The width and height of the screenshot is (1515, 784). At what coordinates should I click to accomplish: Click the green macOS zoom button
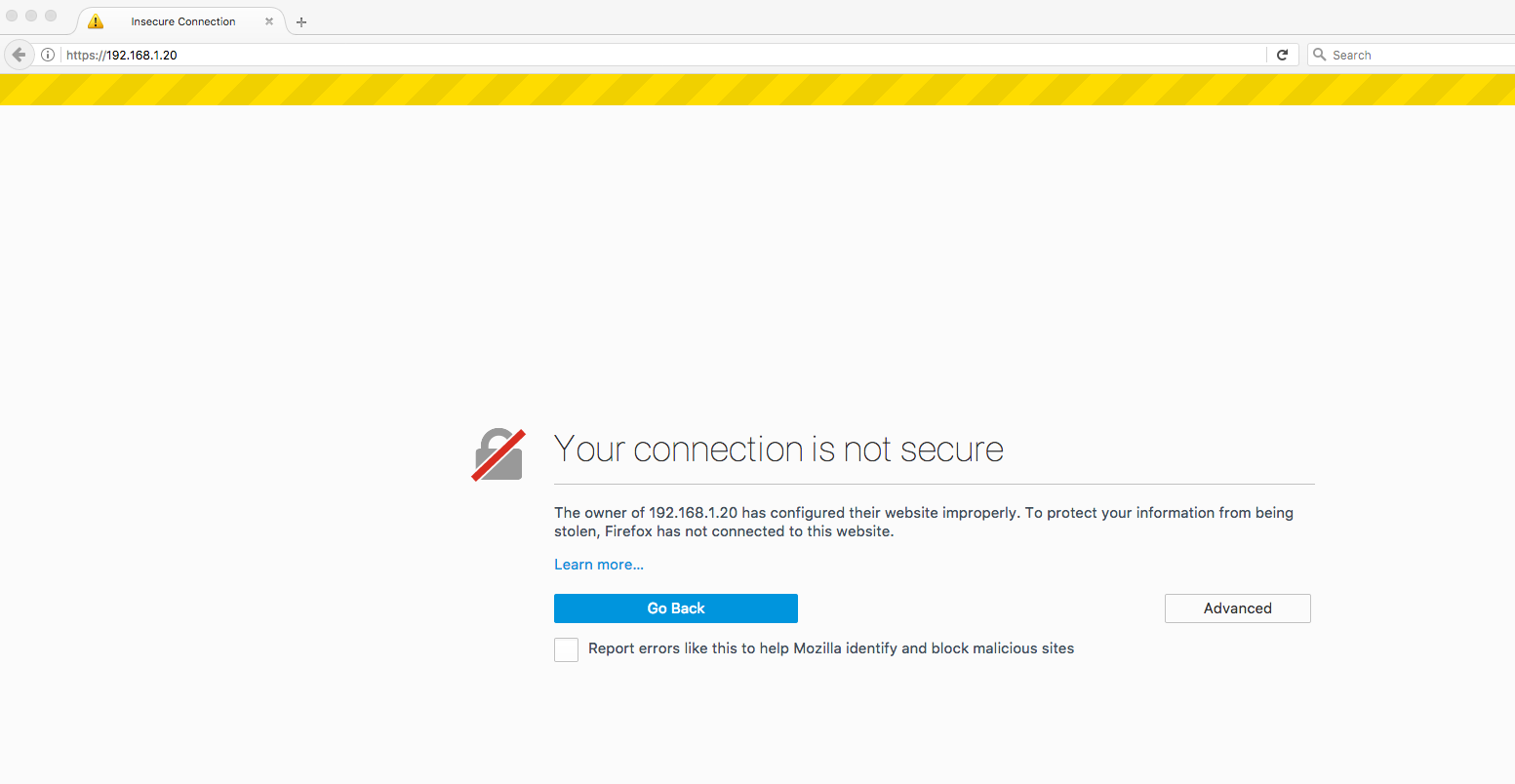(x=51, y=16)
